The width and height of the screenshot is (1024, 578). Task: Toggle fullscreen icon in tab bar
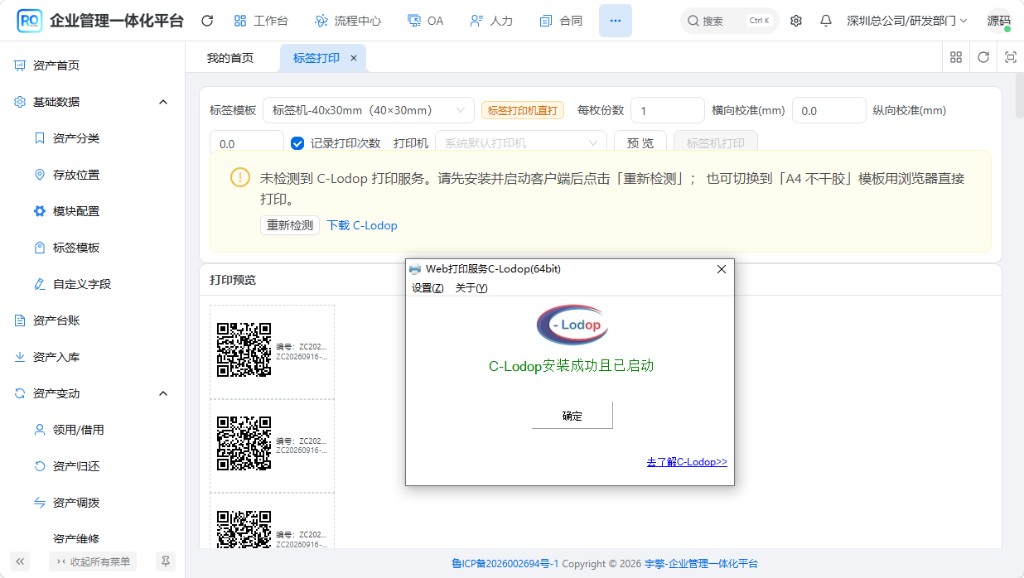1010,57
